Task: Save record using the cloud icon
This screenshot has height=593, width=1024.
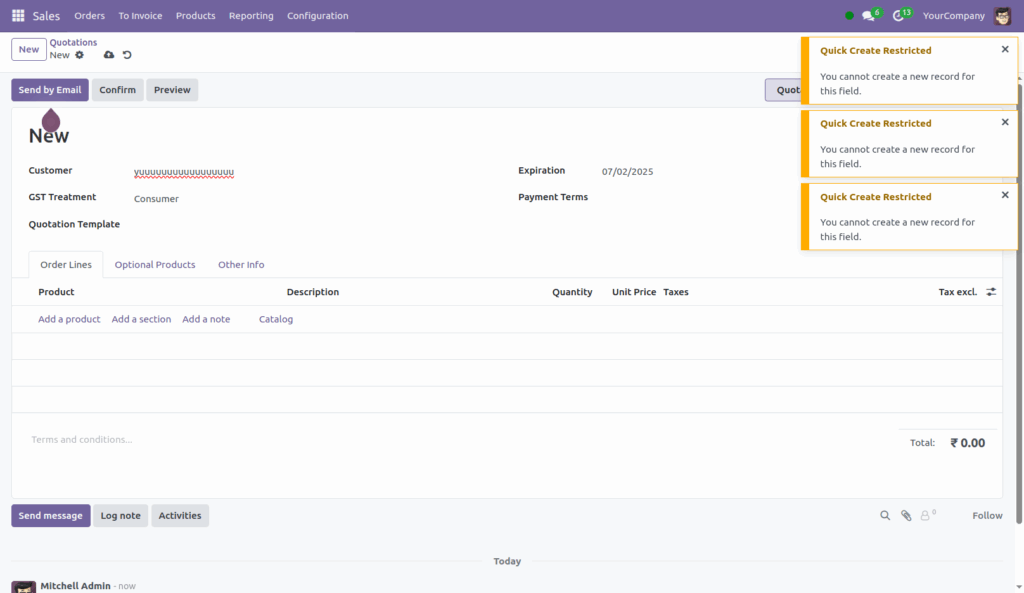Action: point(108,55)
